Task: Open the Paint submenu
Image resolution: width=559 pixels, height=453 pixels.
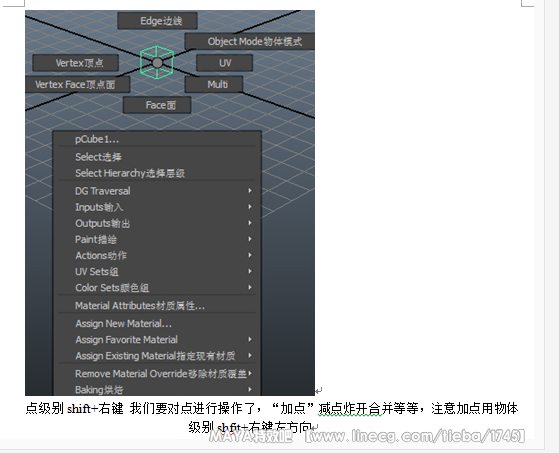Action: pyautogui.click(x=157, y=239)
